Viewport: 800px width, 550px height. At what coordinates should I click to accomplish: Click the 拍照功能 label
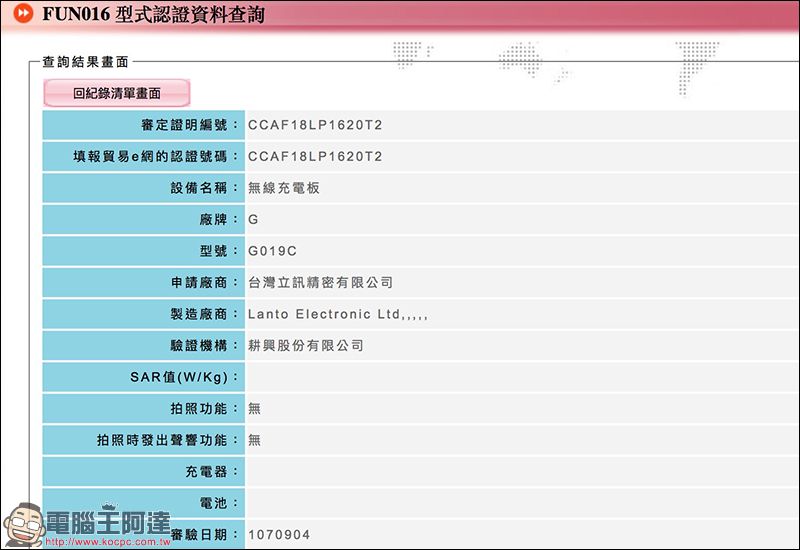coord(204,409)
